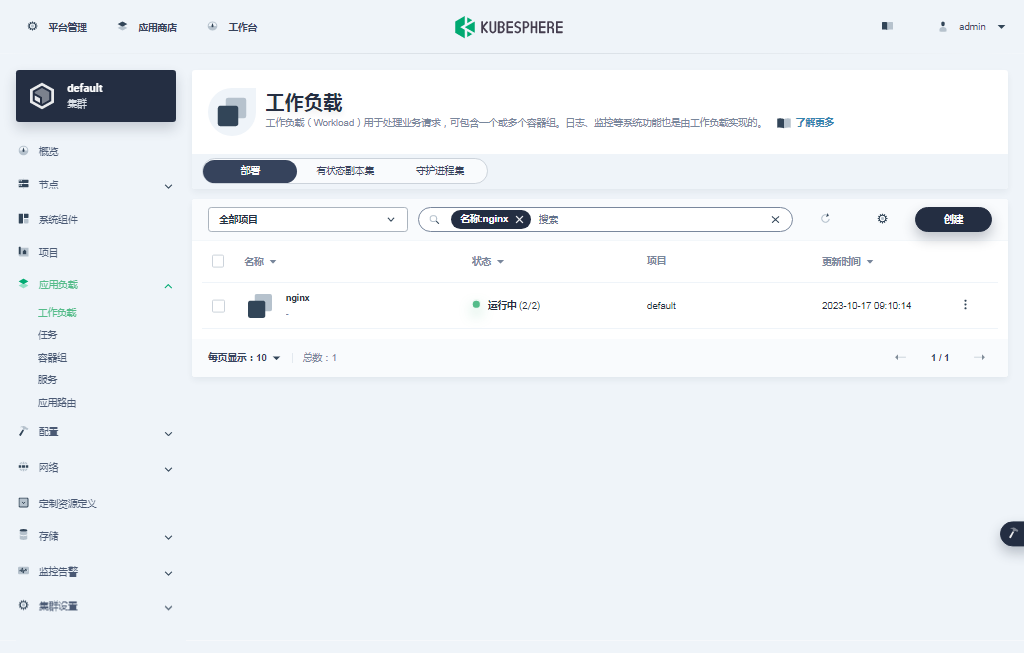Image resolution: width=1024 pixels, height=654 pixels.
Task: Click the 2023-10-17 09:10:14 timestamp
Action: pos(866,305)
